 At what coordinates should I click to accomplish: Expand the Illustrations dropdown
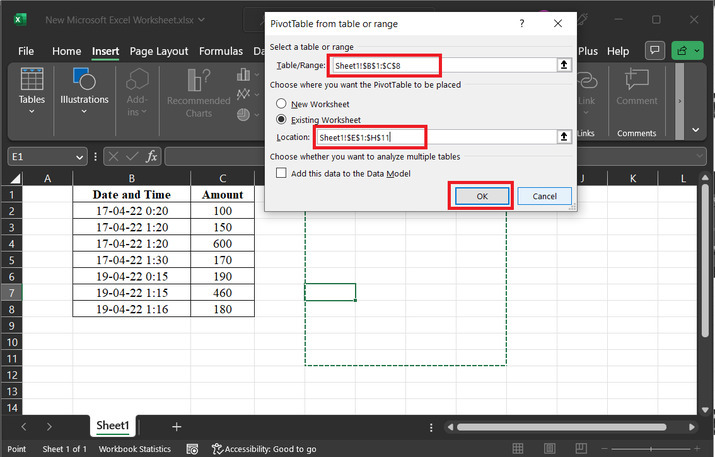click(84, 112)
